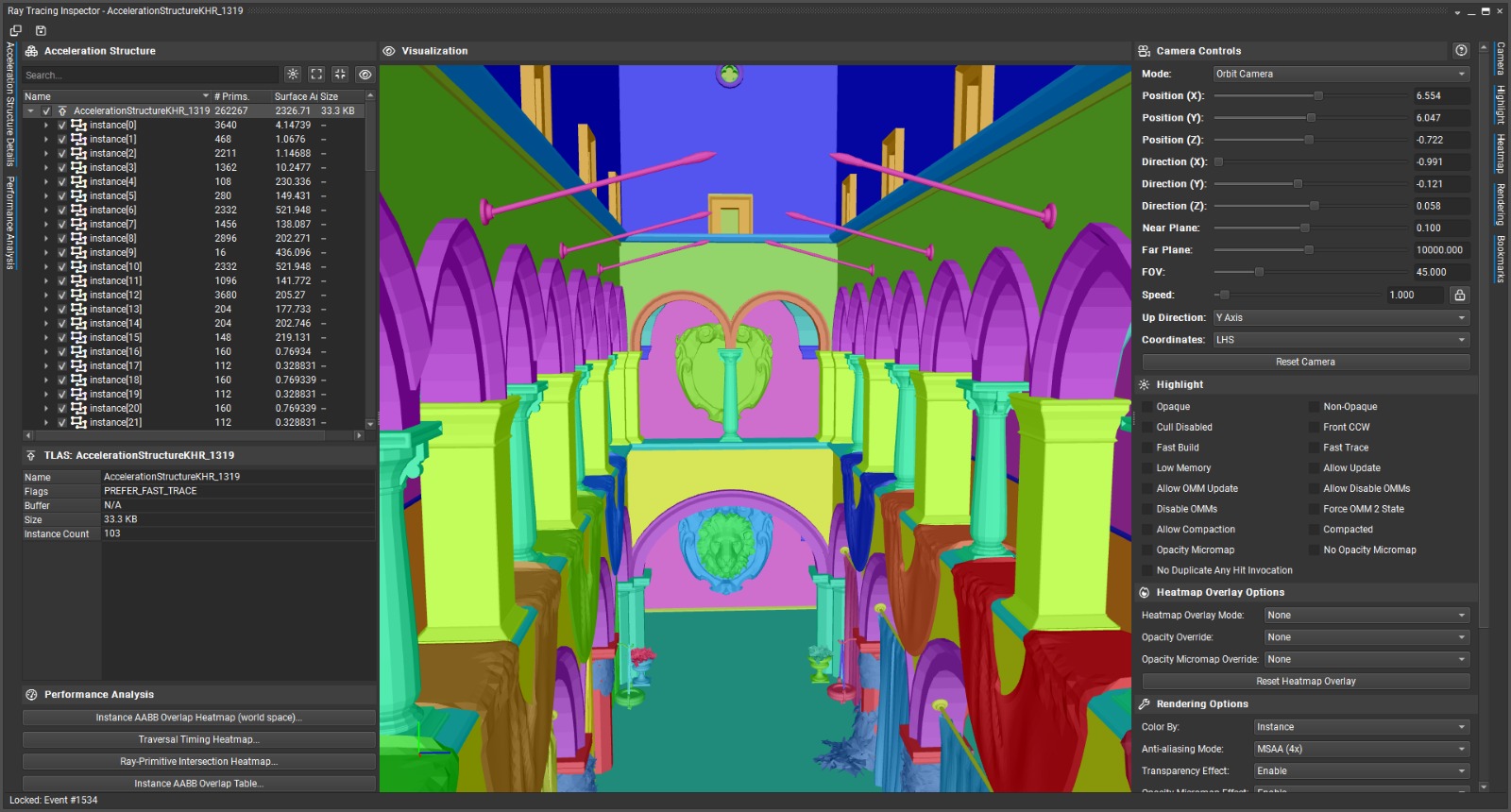Click the FOV slider handle
Screen dimensions: 1511x812
coord(1259,272)
